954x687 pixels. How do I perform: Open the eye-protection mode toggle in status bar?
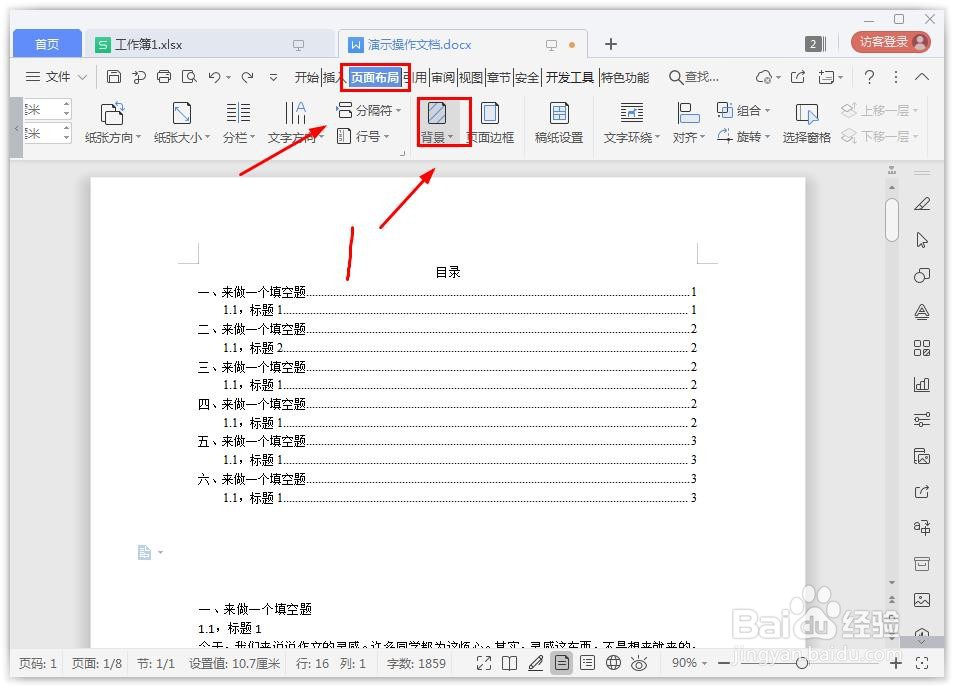(x=639, y=663)
